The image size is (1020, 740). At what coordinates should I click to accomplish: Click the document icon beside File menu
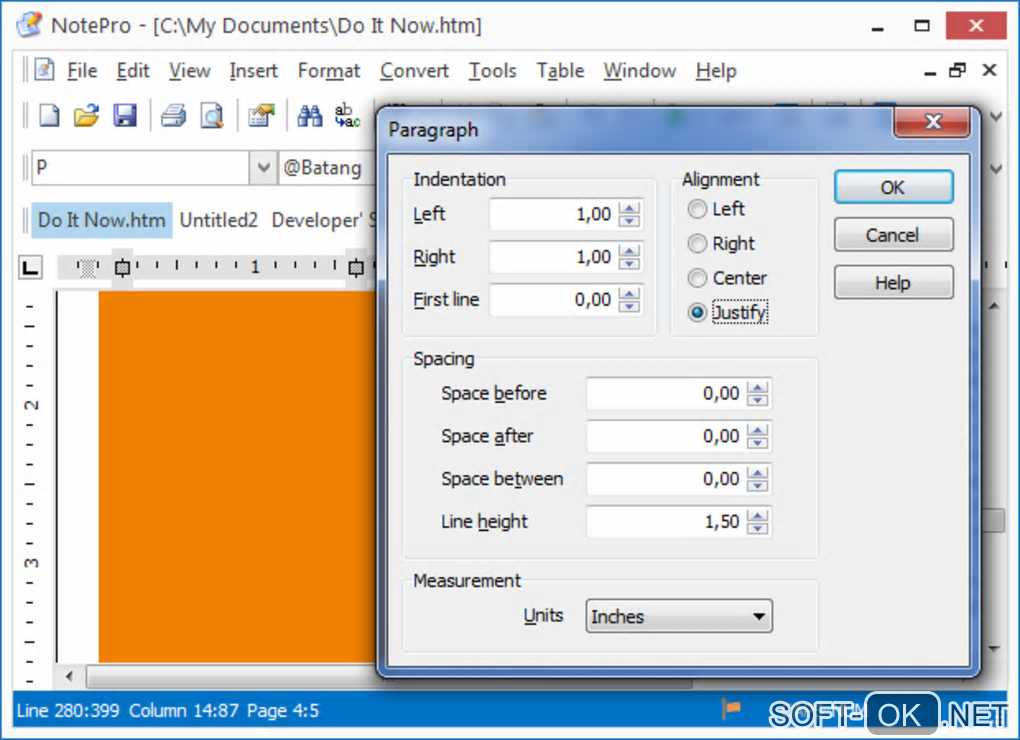click(x=44, y=69)
